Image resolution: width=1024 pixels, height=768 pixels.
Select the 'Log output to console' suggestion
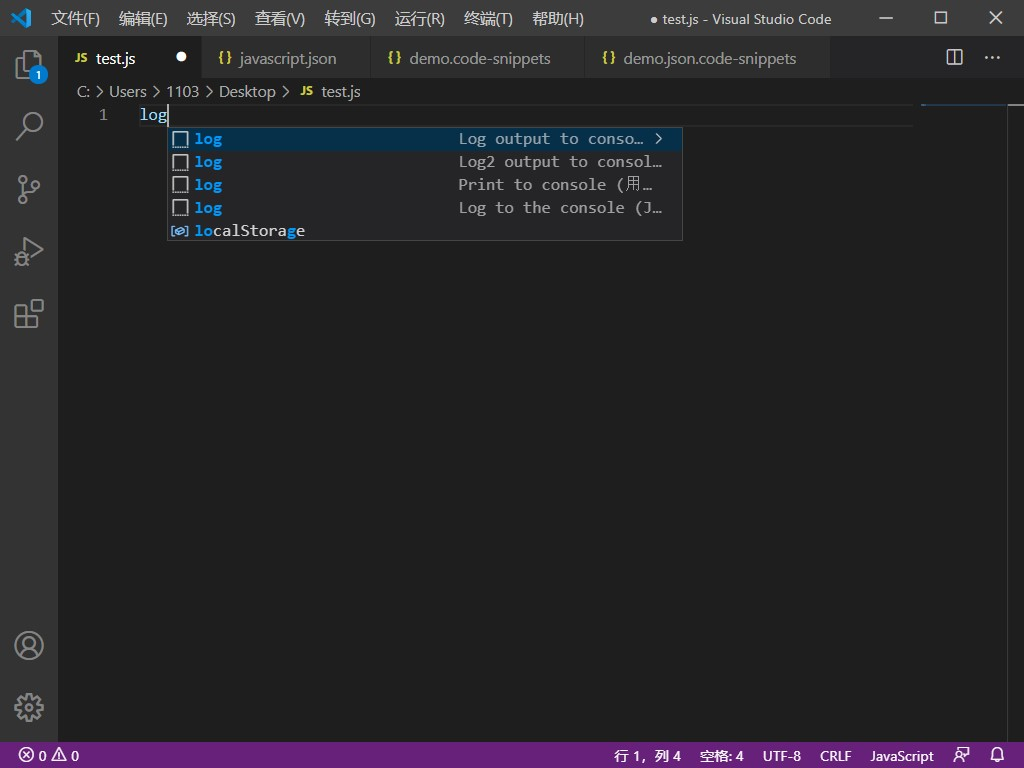(x=425, y=139)
